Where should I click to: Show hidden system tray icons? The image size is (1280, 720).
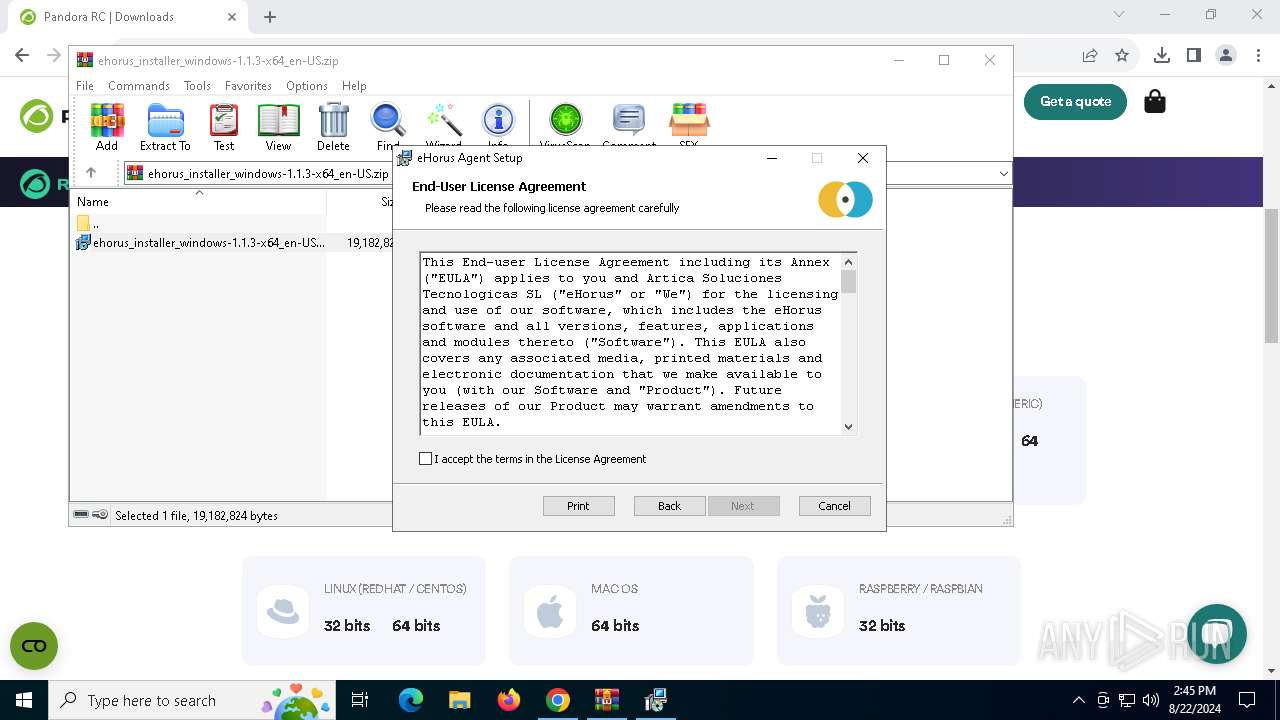pyautogui.click(x=1078, y=700)
